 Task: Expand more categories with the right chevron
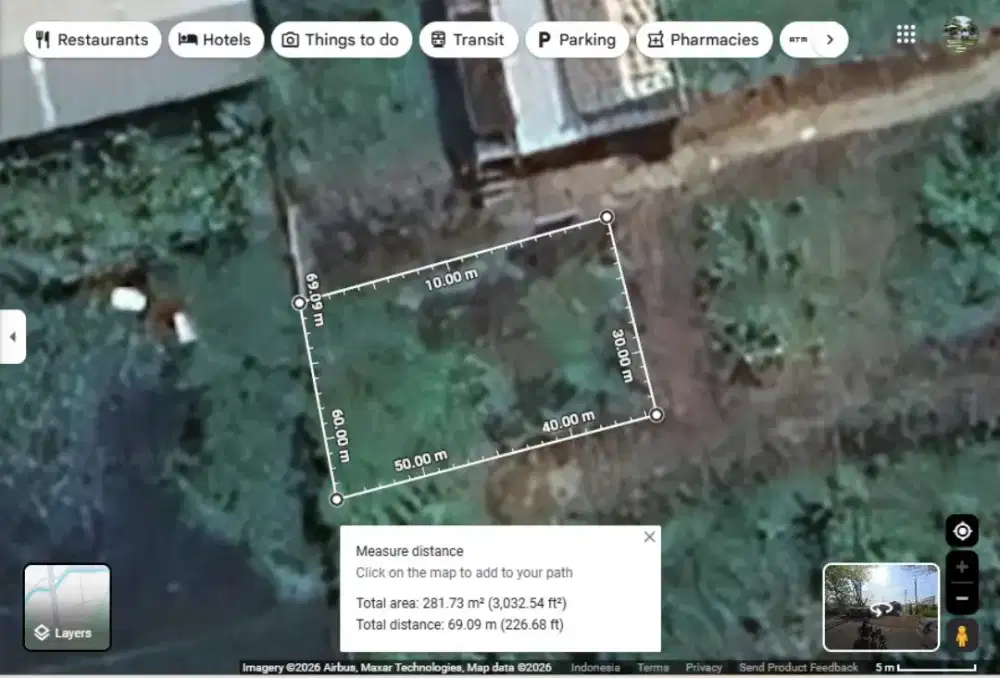(x=831, y=40)
